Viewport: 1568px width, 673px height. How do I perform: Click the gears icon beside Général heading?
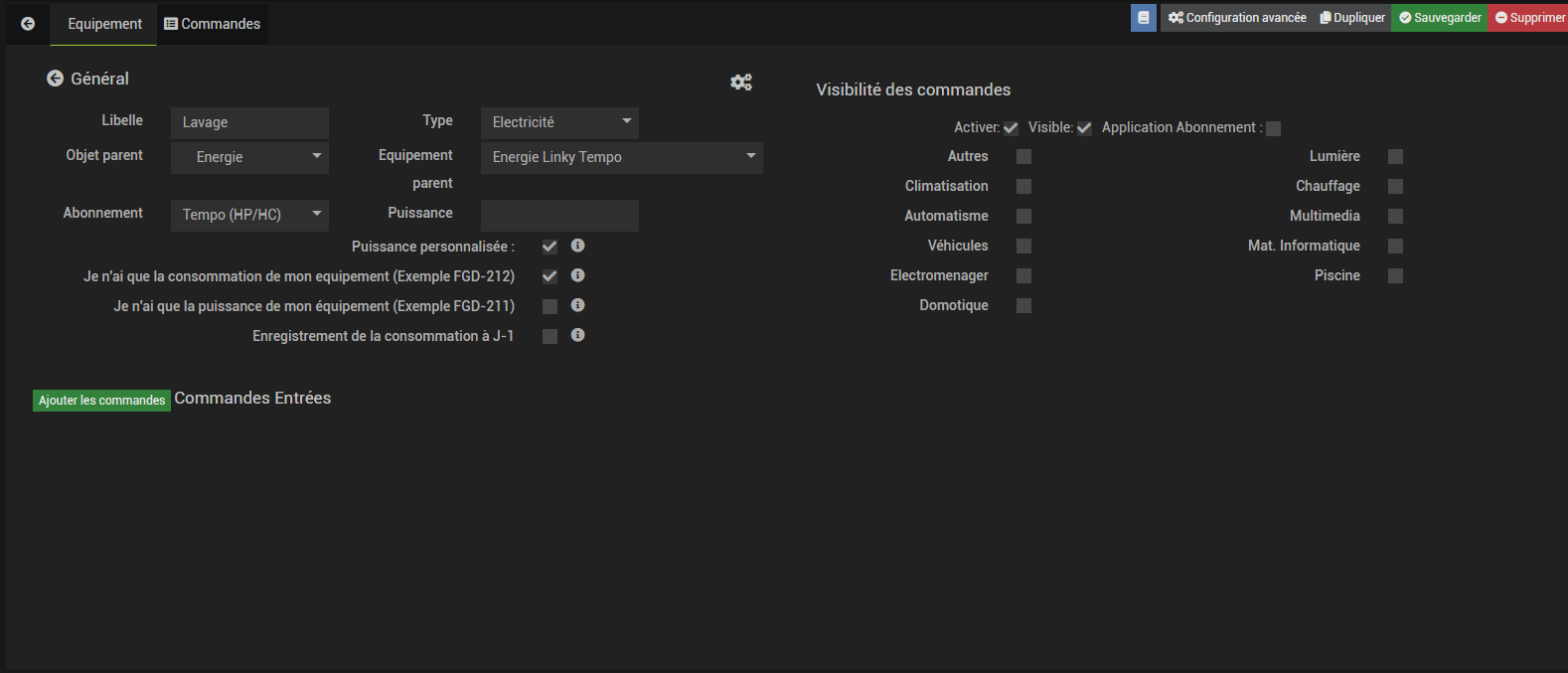pos(741,83)
